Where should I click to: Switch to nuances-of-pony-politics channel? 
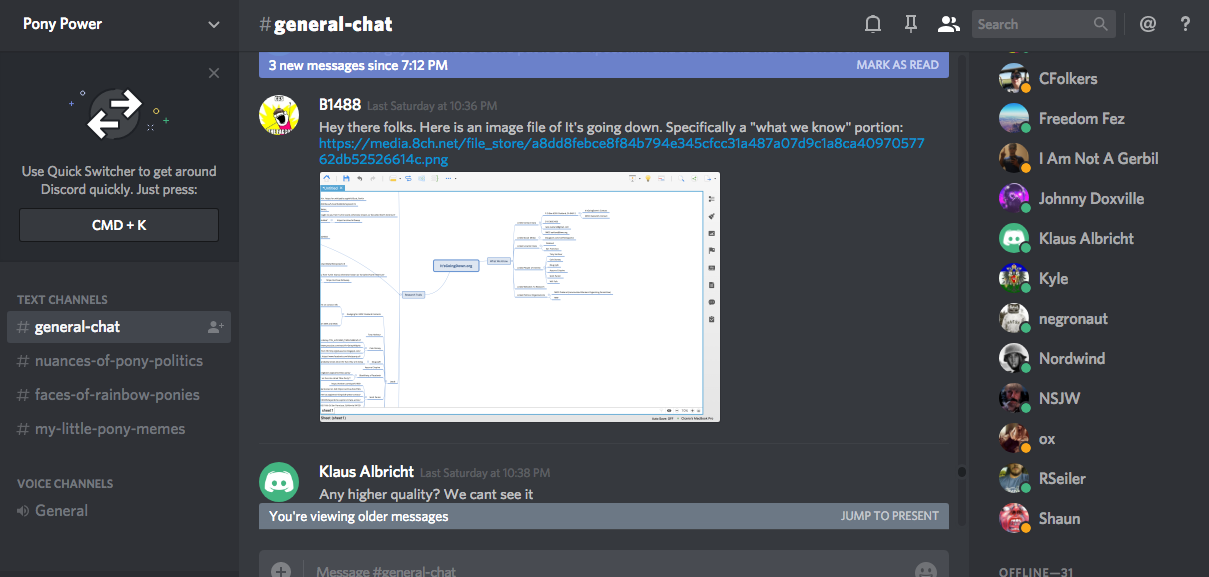click(x=118, y=361)
